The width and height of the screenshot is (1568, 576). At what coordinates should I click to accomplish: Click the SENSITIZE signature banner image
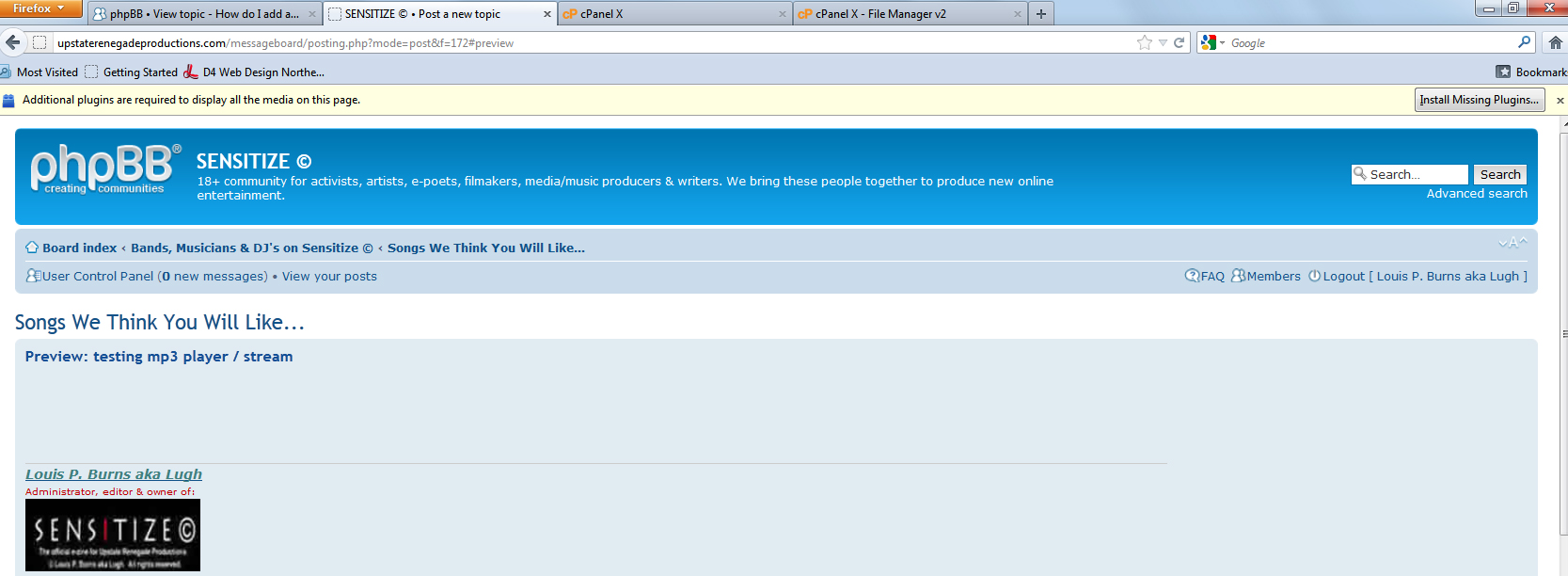113,535
